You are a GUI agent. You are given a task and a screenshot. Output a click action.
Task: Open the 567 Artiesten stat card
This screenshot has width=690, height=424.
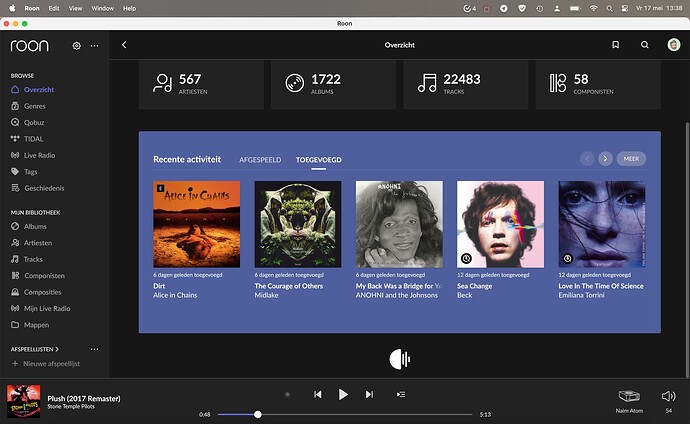[x=201, y=84]
